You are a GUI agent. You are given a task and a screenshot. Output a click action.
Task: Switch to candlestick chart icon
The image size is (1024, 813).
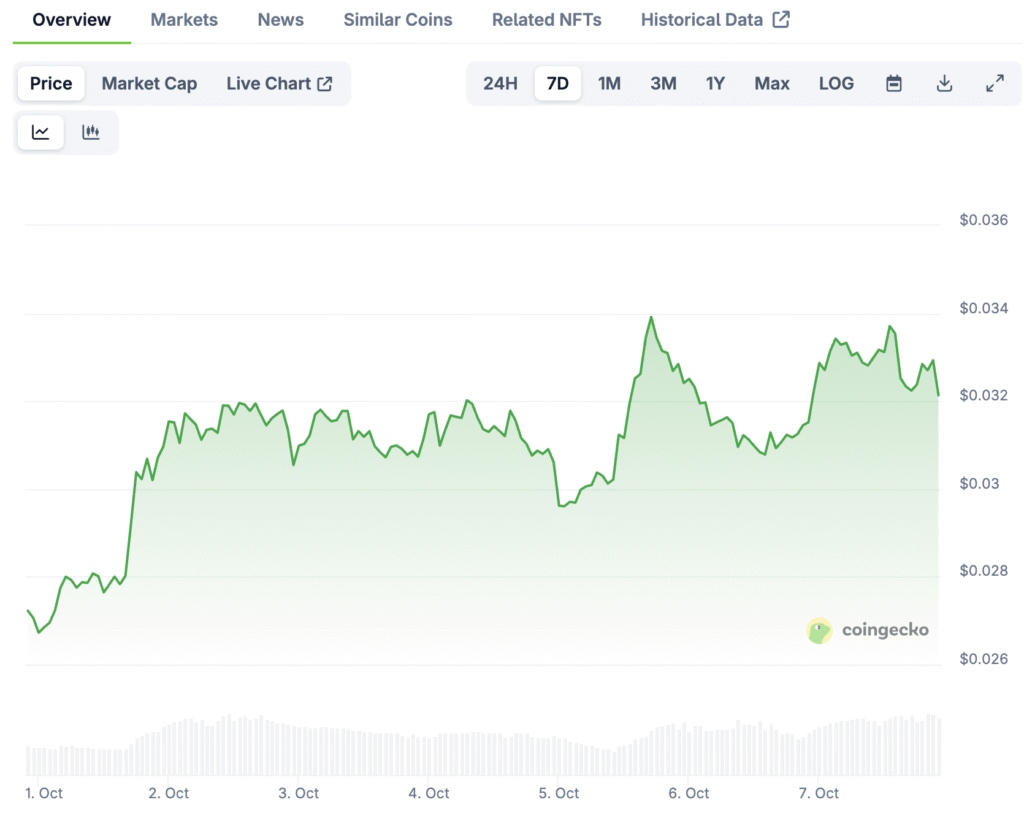[x=91, y=132]
